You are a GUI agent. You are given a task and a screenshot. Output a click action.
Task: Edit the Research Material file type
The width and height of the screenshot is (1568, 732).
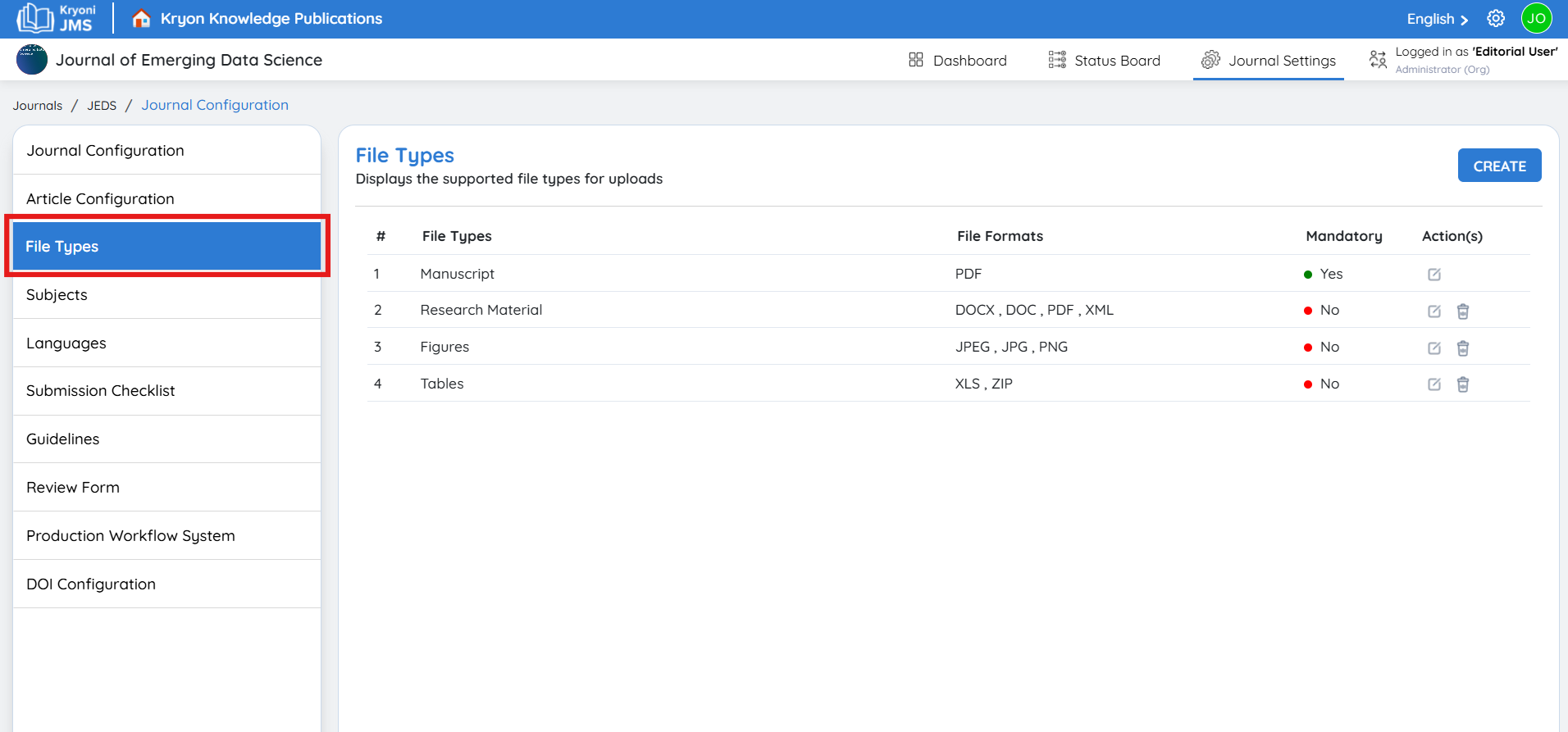point(1434,311)
